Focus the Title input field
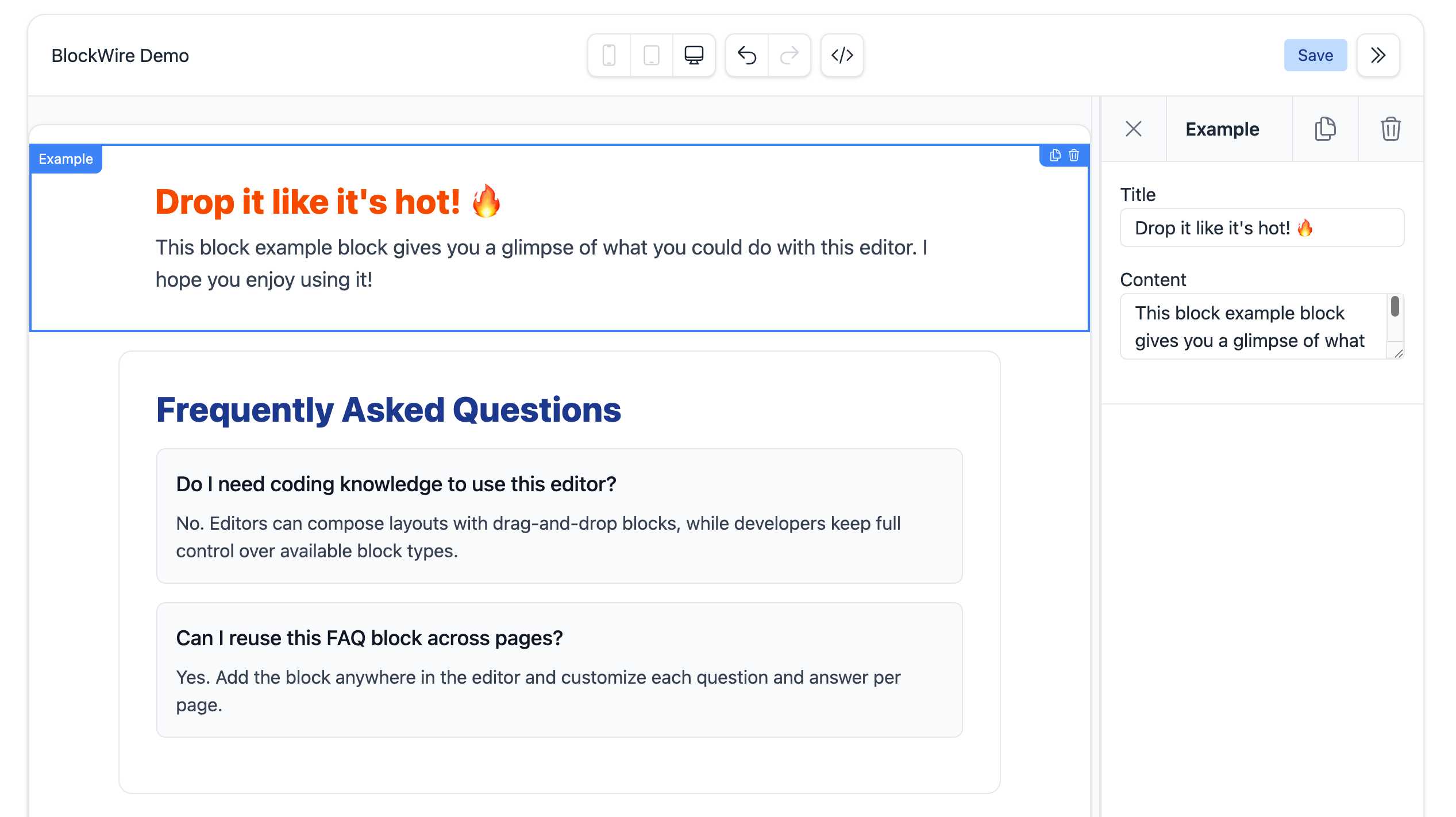This screenshot has width=1456, height=817. click(1261, 228)
